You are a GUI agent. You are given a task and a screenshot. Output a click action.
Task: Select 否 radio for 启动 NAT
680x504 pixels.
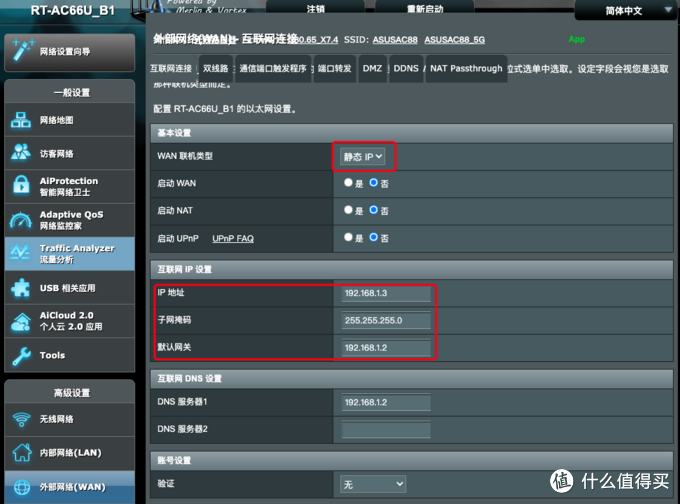click(373, 211)
